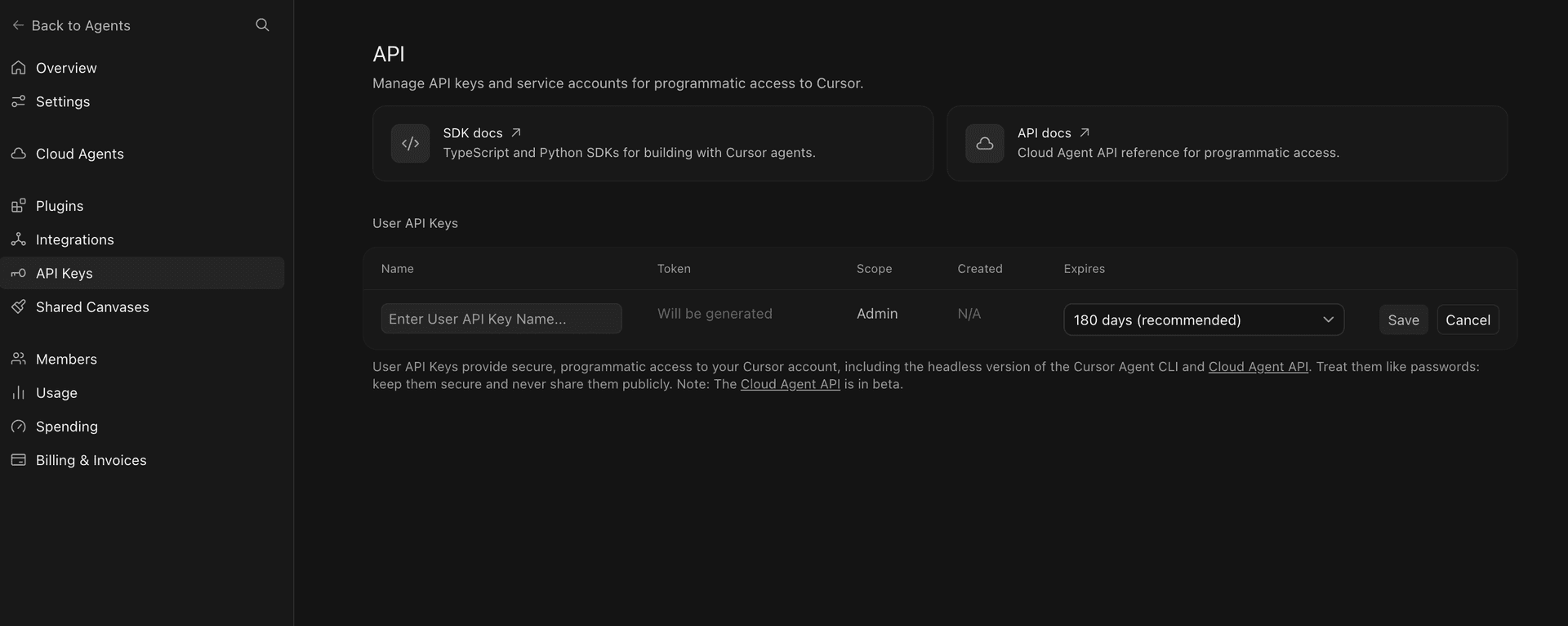1568x626 pixels.
Task: Click the Integrations nodes icon
Action: [18, 239]
